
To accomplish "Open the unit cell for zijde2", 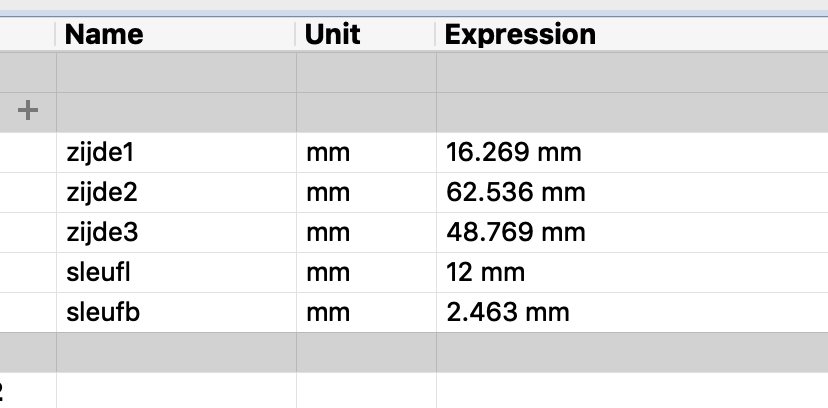I will pyautogui.click(x=328, y=193).
